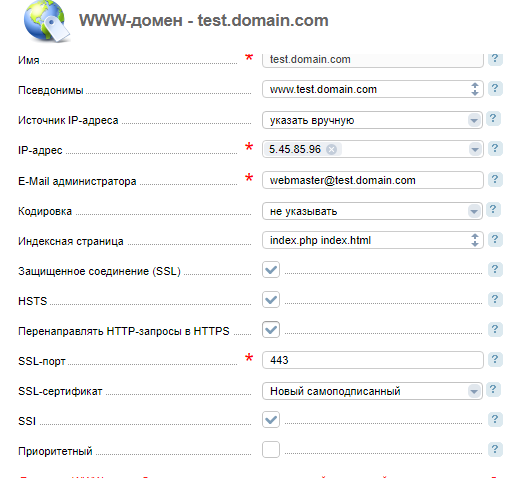Toggle Перенаправлять HTTP-запросы в HTTPS
Screen dimensions: 517x478
[x=271, y=329]
